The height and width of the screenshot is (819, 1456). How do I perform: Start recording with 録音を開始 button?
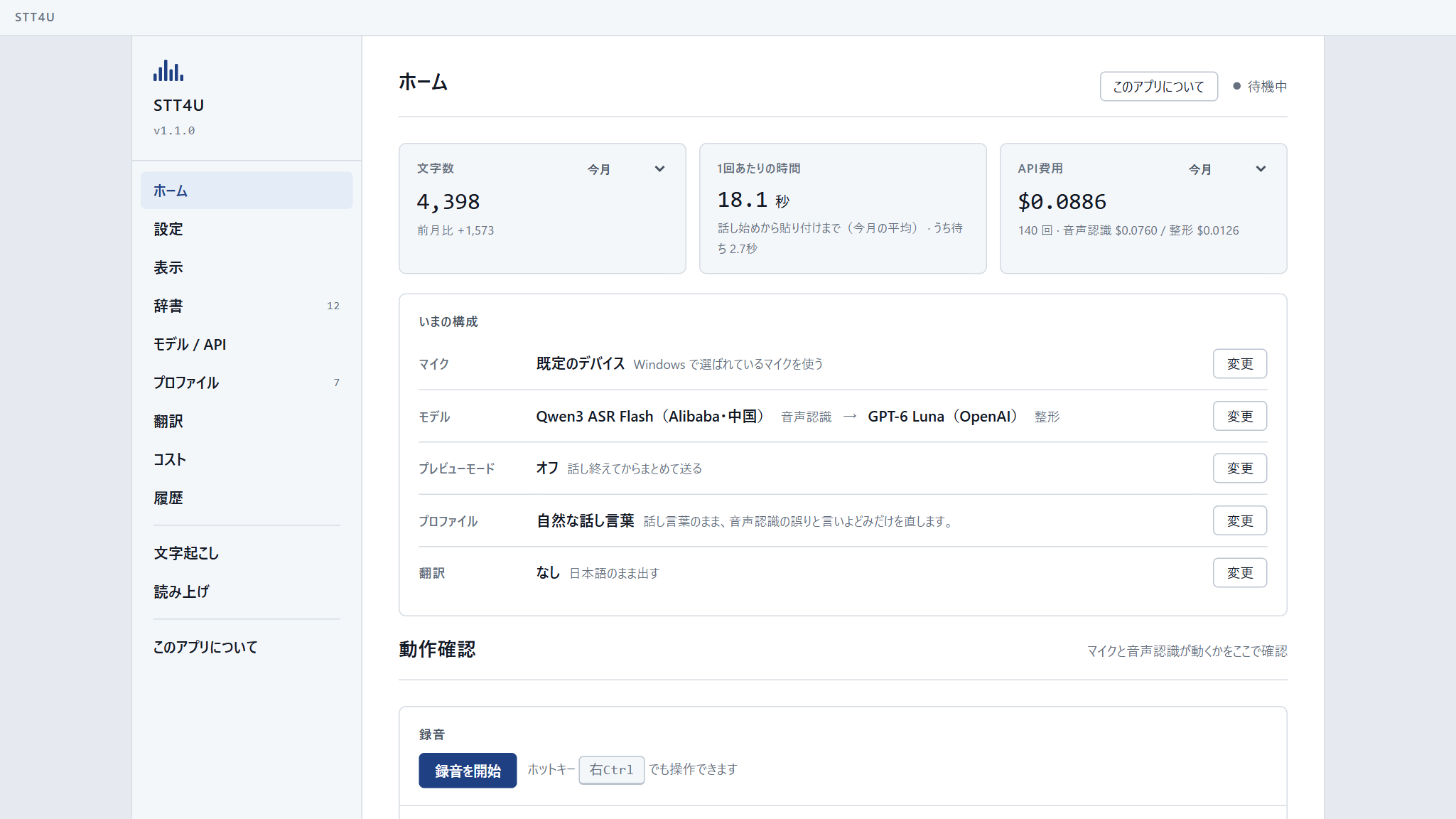pyautogui.click(x=468, y=770)
